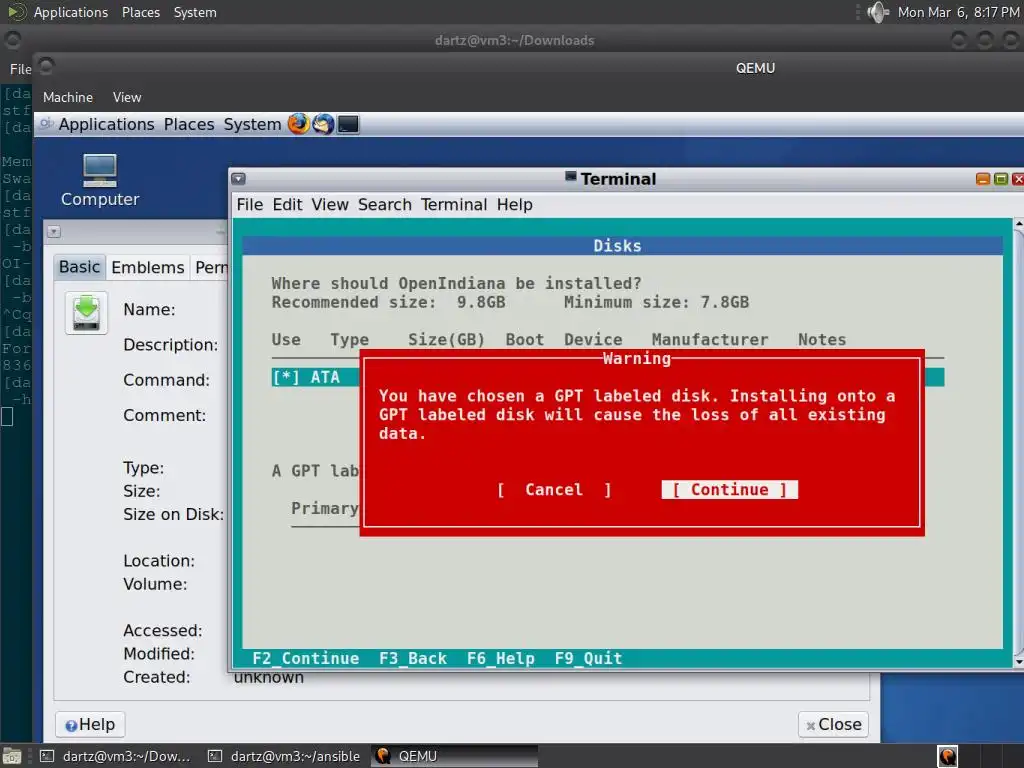
Task: Click the host Applications menu logo icon
Action: point(17,12)
